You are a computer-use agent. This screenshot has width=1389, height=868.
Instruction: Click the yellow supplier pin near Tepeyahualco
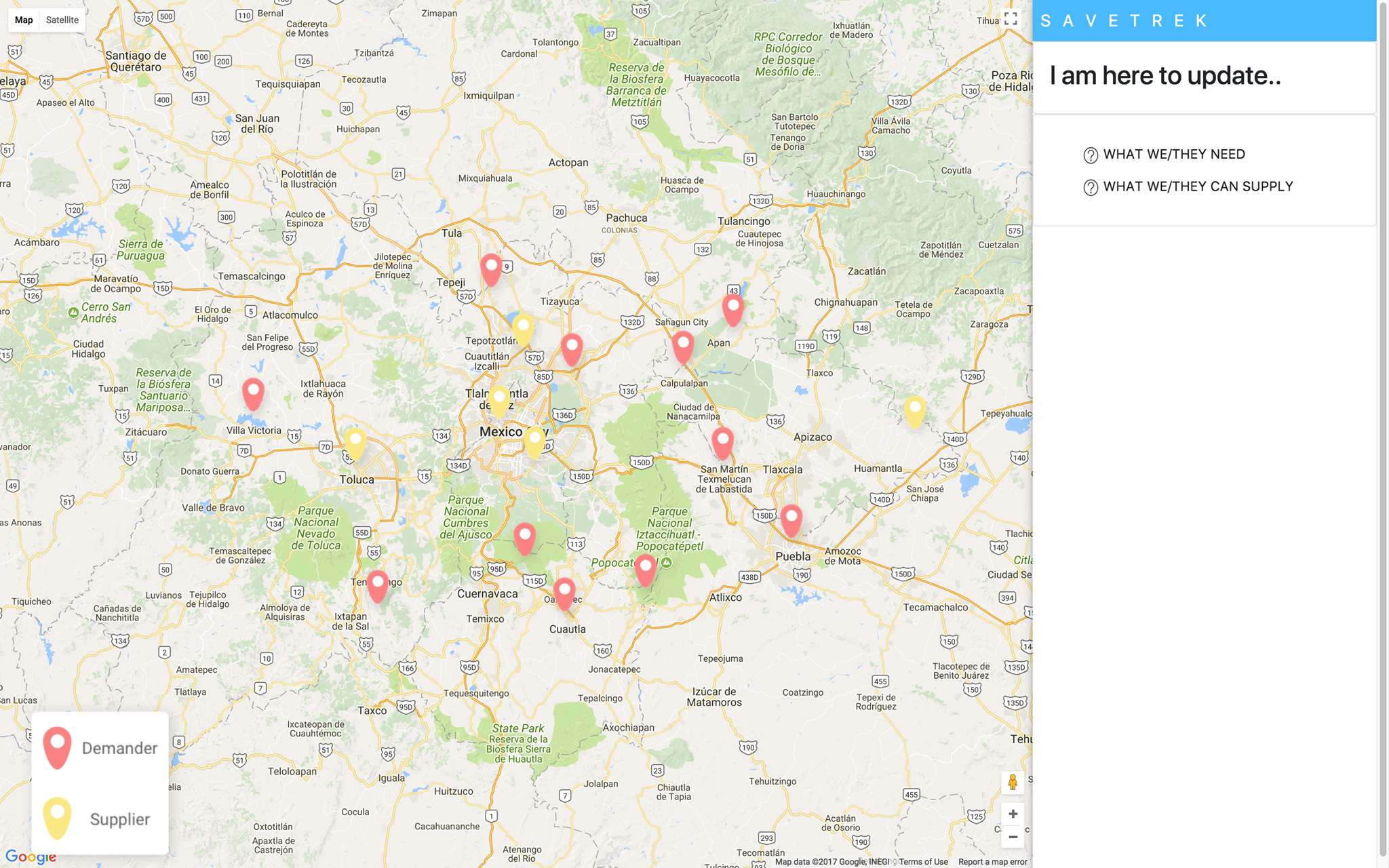pyautogui.click(x=914, y=410)
